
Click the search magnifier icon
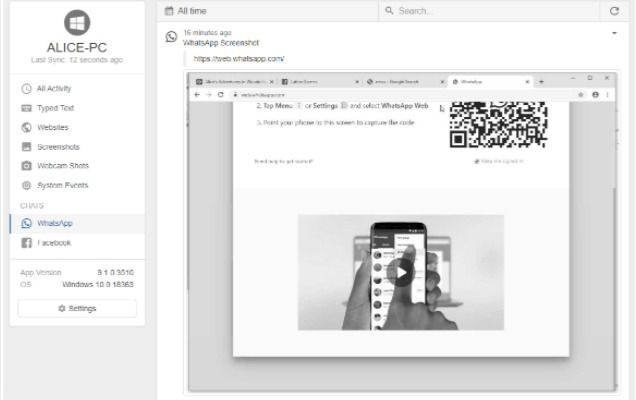pos(389,11)
